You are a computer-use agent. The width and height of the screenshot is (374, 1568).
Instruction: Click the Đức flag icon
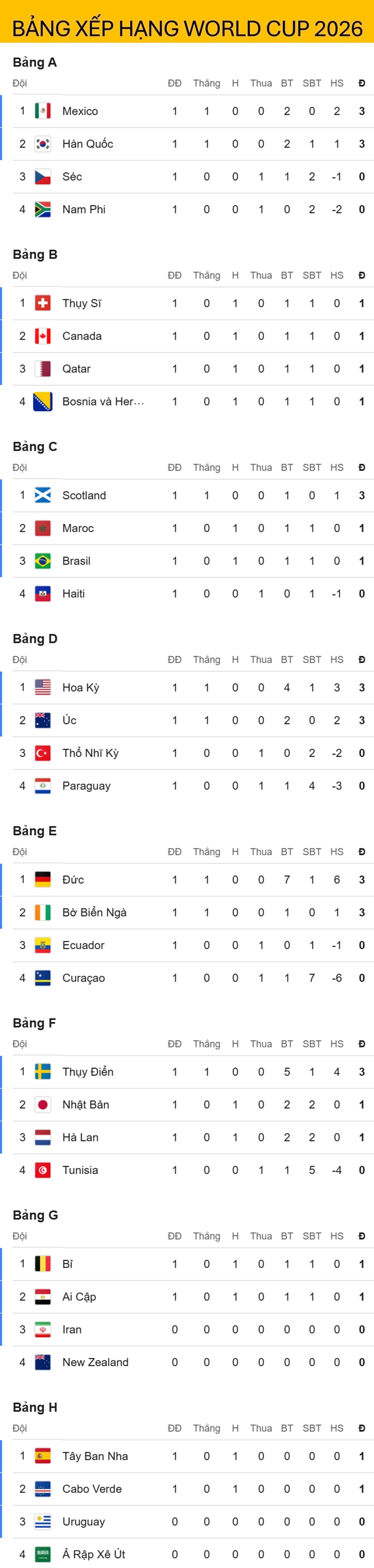[43, 880]
